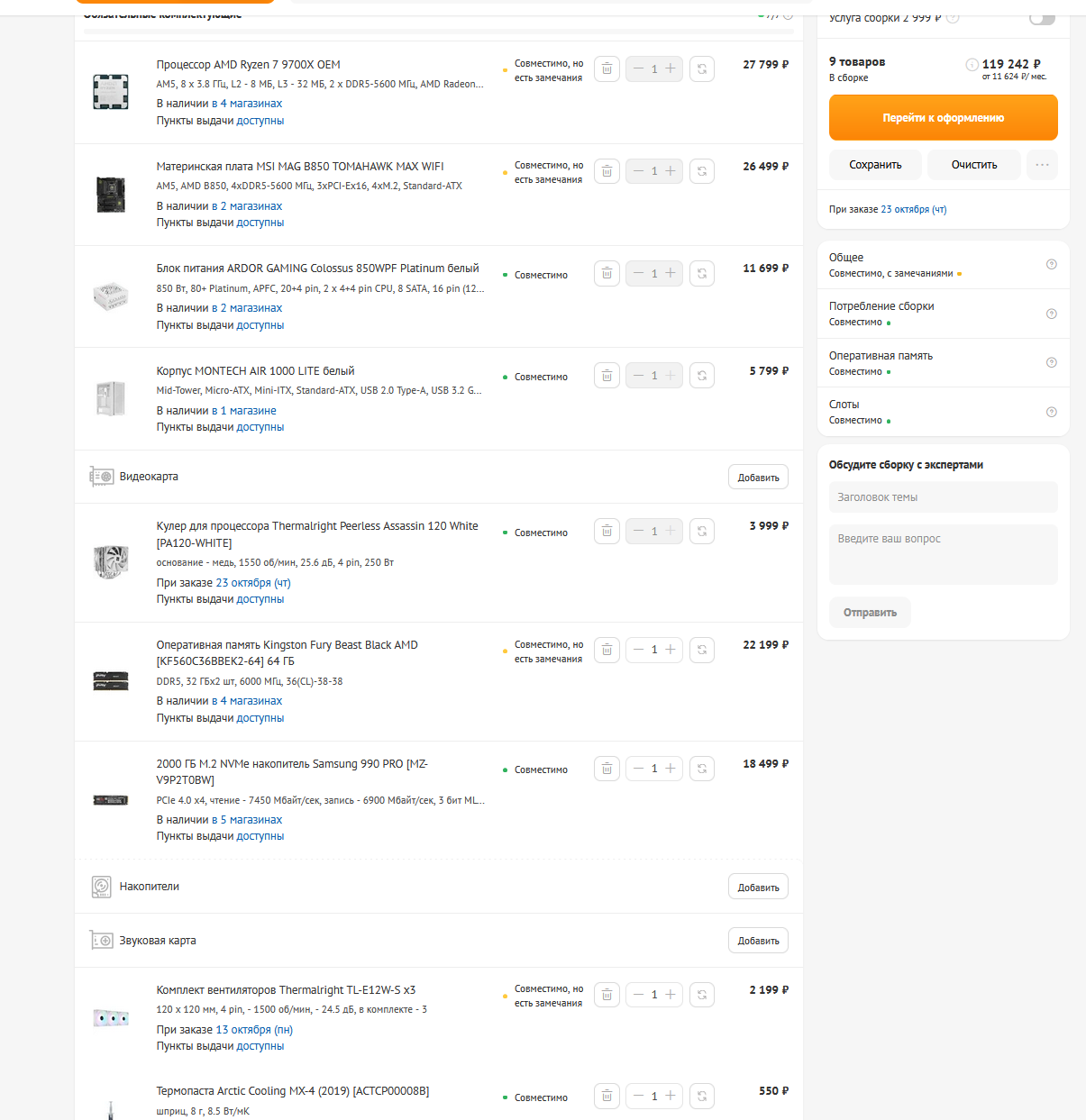1086x1120 pixels.
Task: Focus the Заголовок темы input field
Action: tap(943, 497)
